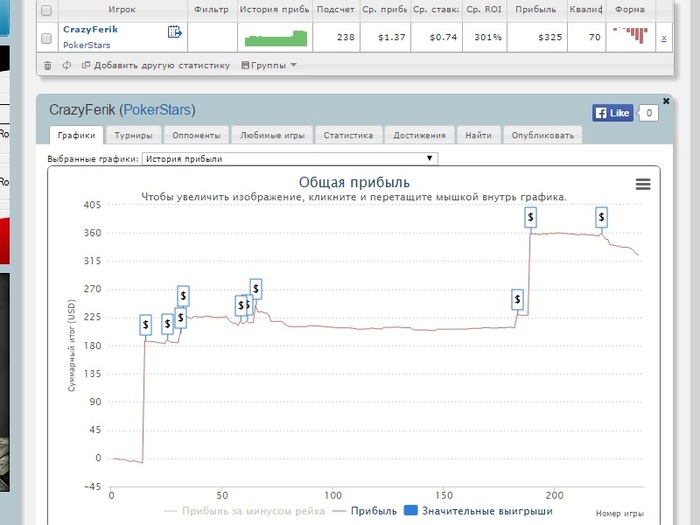Switch to the Турниры tab
The image size is (700, 525).
[x=133, y=135]
